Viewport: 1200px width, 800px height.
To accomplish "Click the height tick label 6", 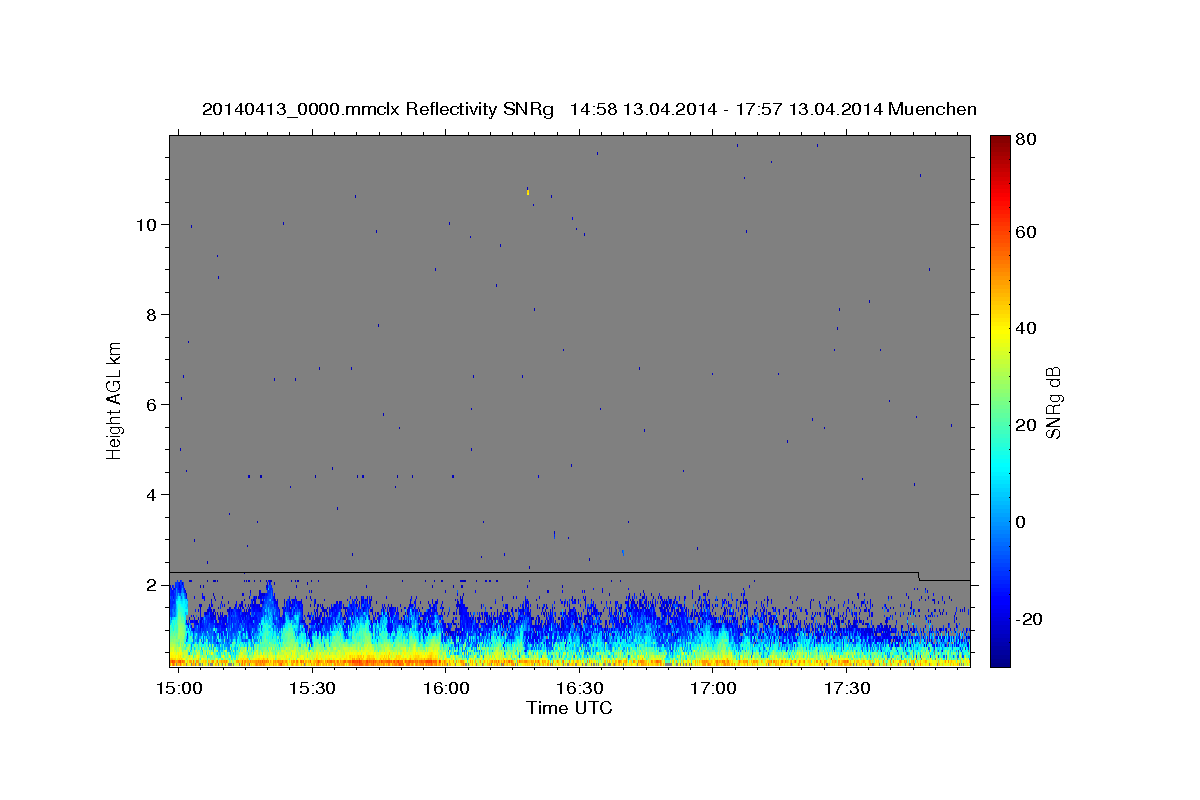I will (x=151, y=405).
